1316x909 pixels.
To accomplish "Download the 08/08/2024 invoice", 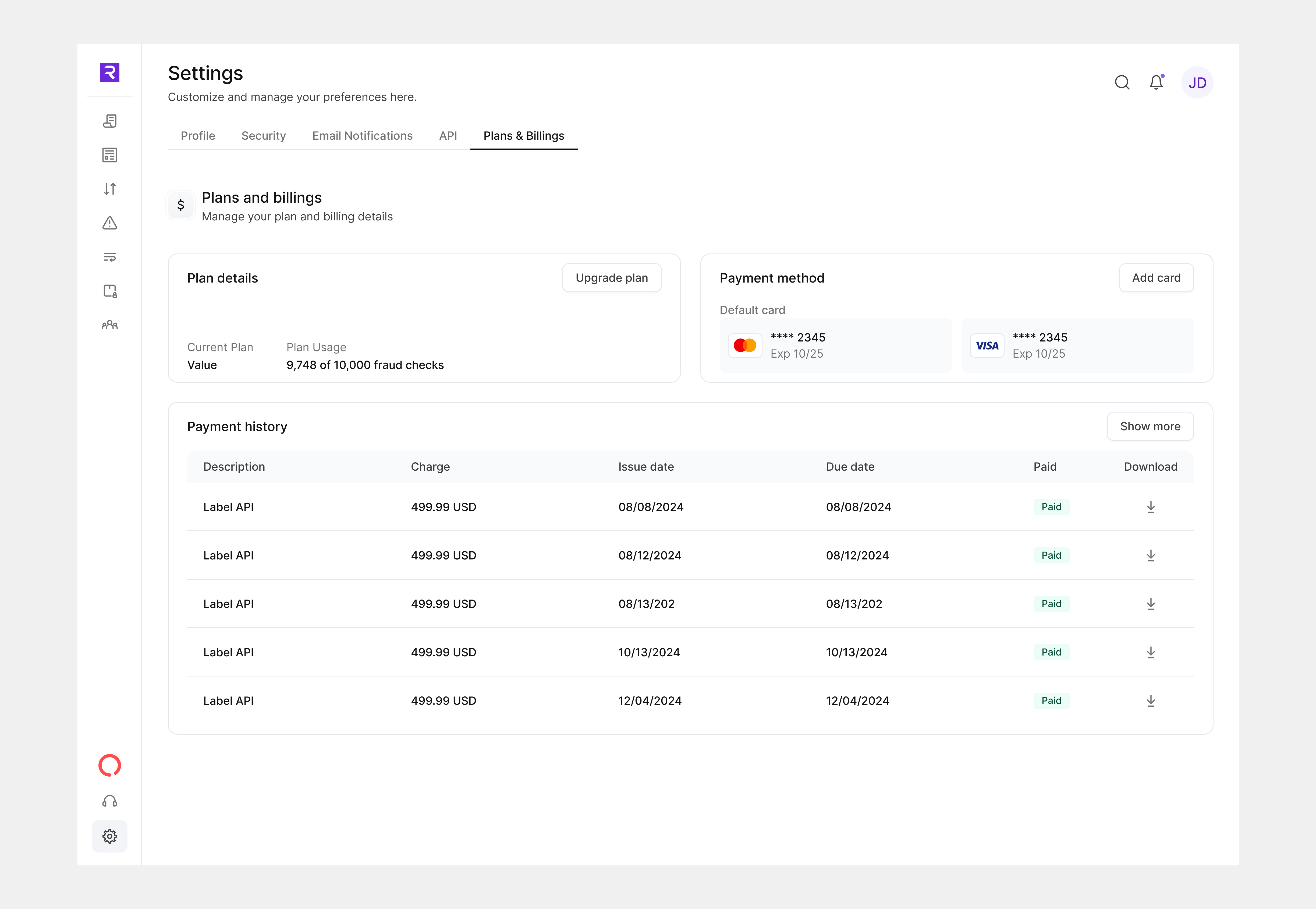I will coord(1150,507).
